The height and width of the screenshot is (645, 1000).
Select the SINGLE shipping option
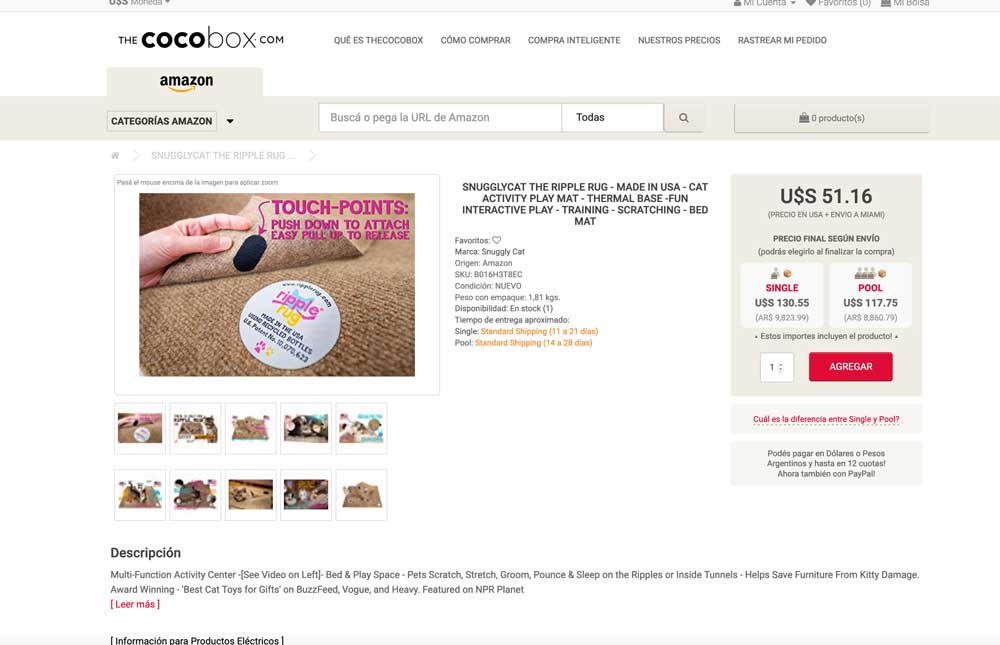782,295
